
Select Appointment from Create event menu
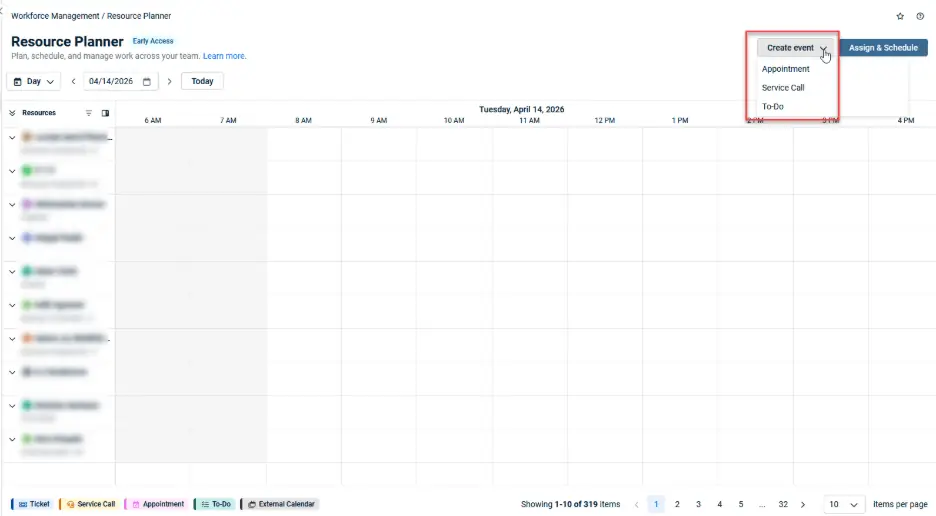786,69
